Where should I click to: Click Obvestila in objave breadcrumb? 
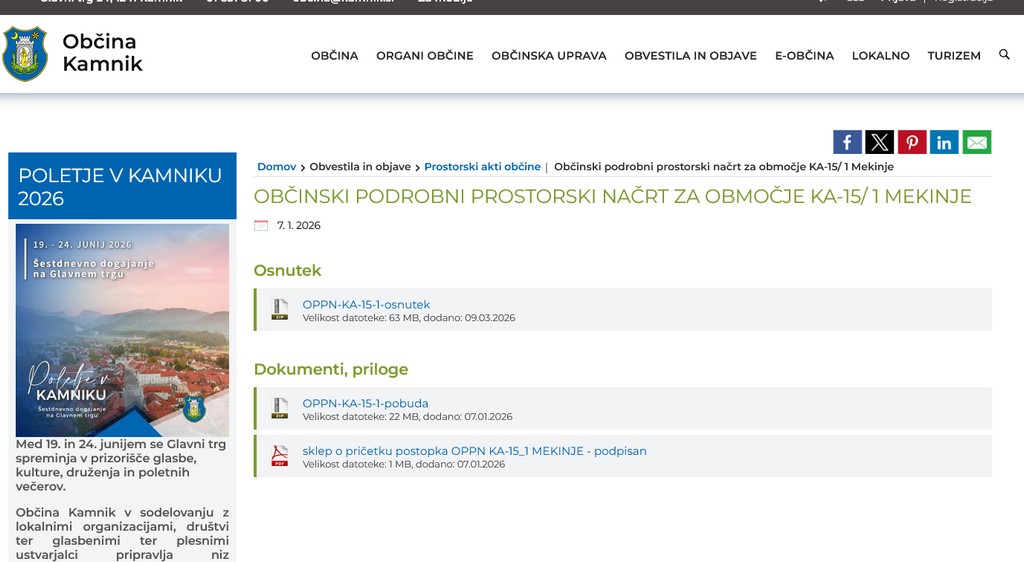360,166
